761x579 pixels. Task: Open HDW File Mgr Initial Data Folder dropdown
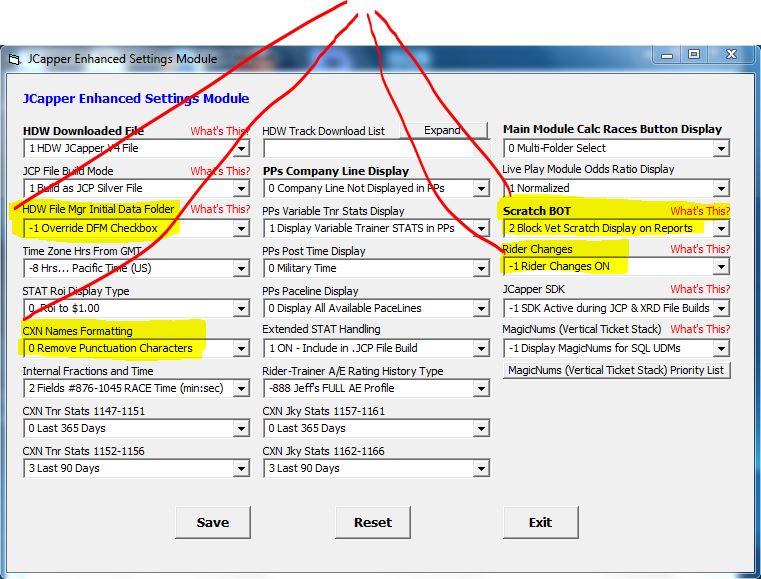click(241, 228)
